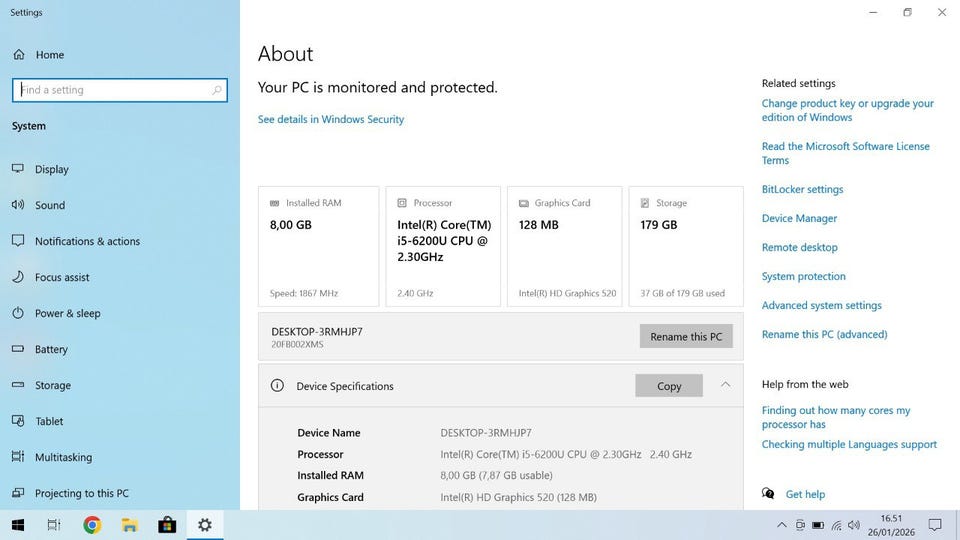
Task: Read the Microsoft Software License Terms
Action: [846, 153]
